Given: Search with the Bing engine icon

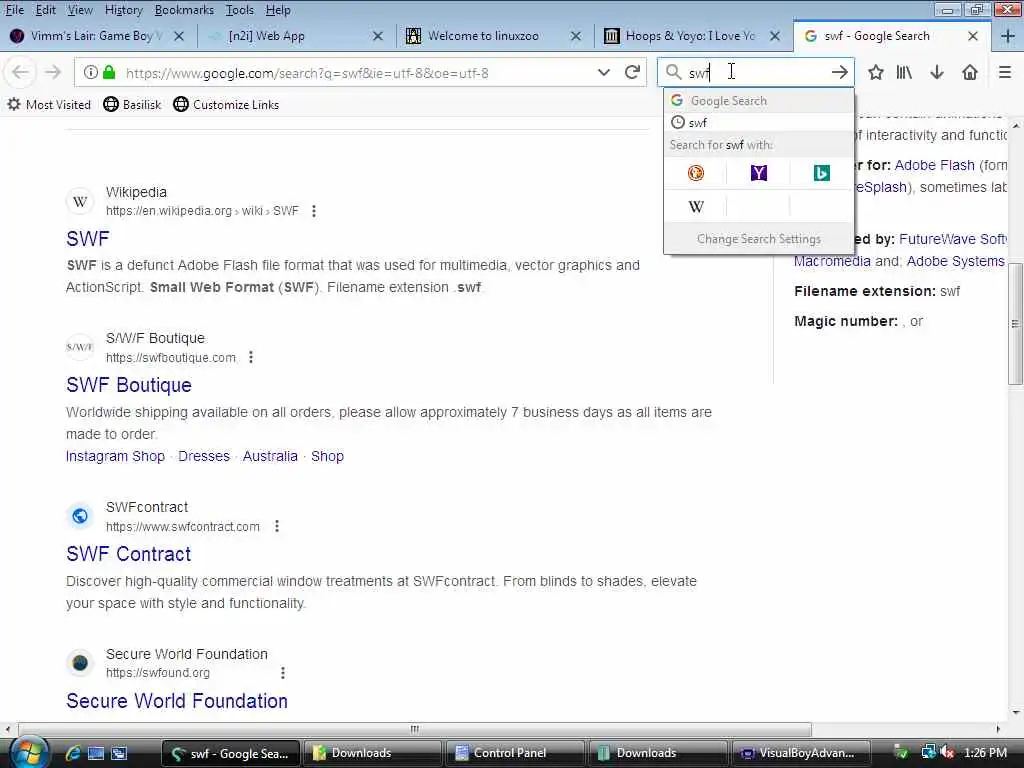Looking at the screenshot, I should [822, 173].
